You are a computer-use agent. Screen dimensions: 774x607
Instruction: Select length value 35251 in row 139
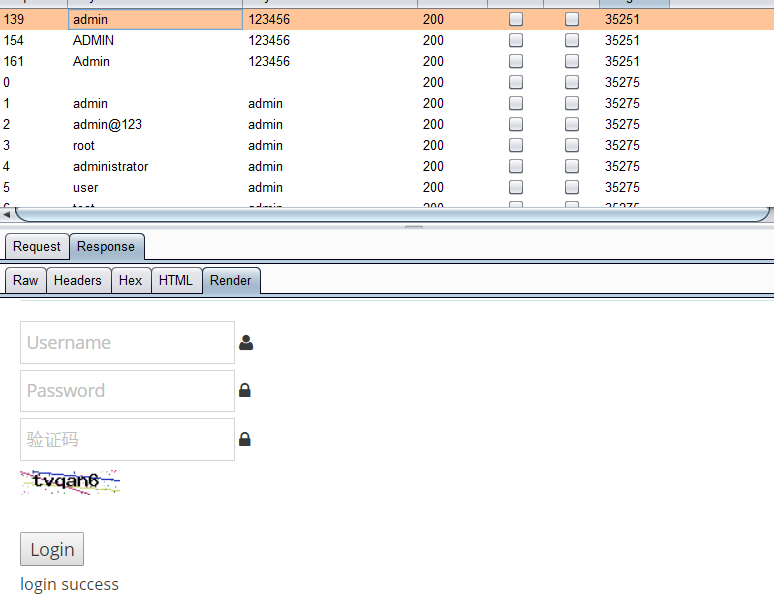pos(634,19)
